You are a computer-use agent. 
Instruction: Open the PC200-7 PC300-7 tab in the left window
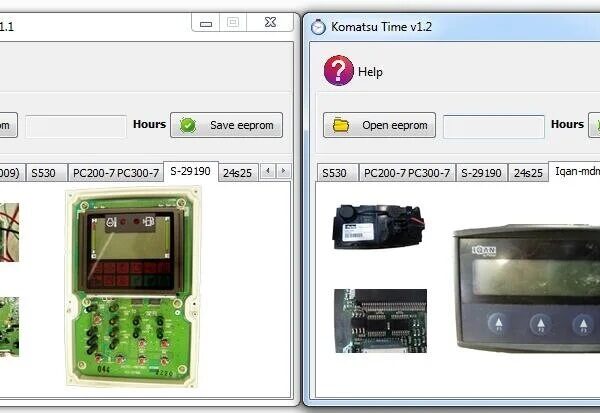(x=116, y=173)
